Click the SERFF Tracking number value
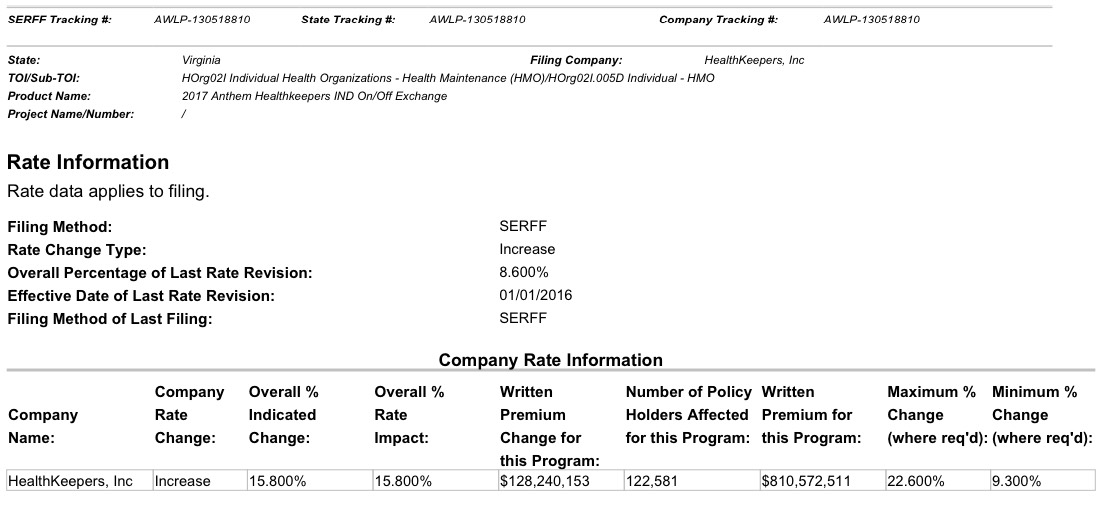Screen dimensions: 1106x508 (x=203, y=20)
